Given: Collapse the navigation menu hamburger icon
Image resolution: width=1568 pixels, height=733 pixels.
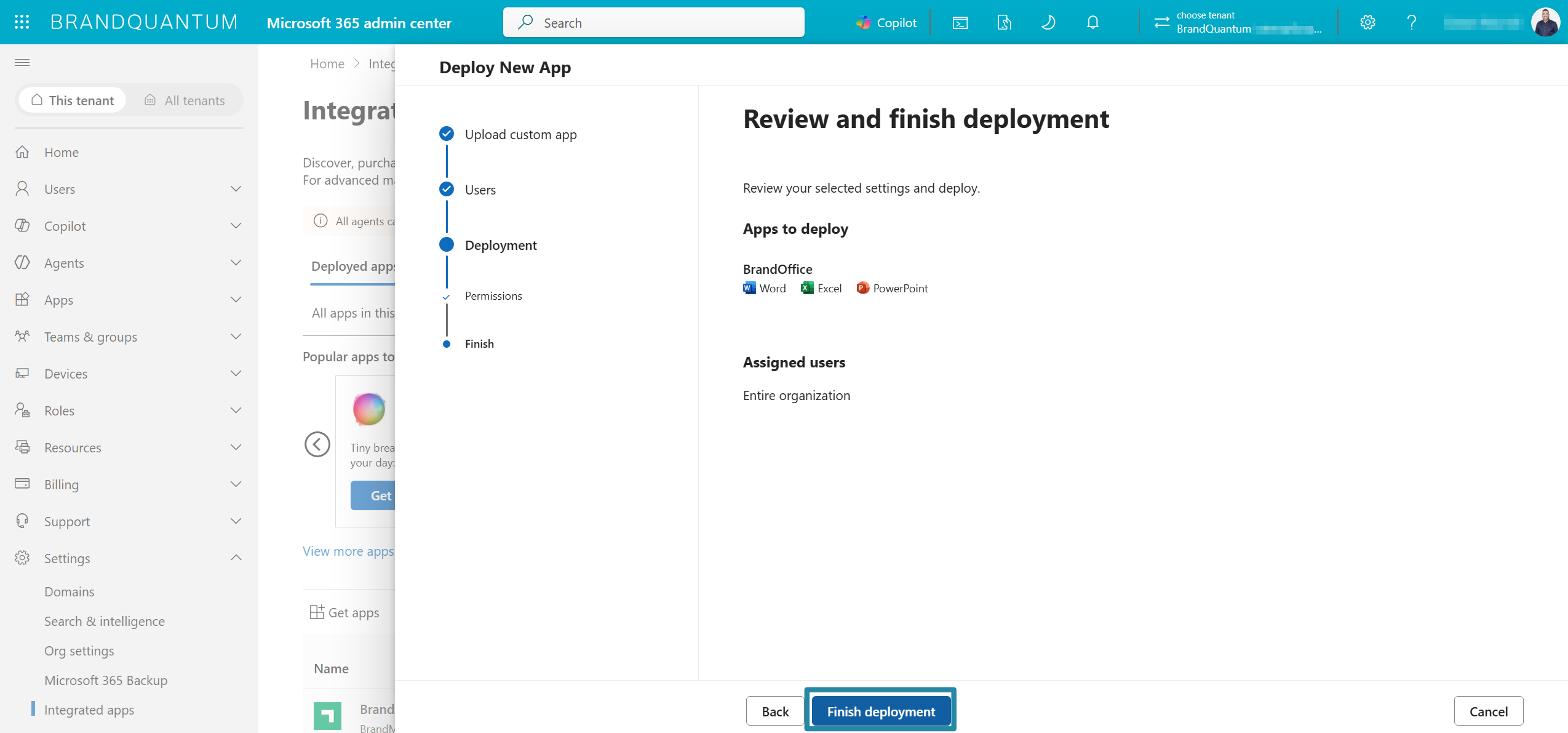Looking at the screenshot, I should (x=22, y=62).
